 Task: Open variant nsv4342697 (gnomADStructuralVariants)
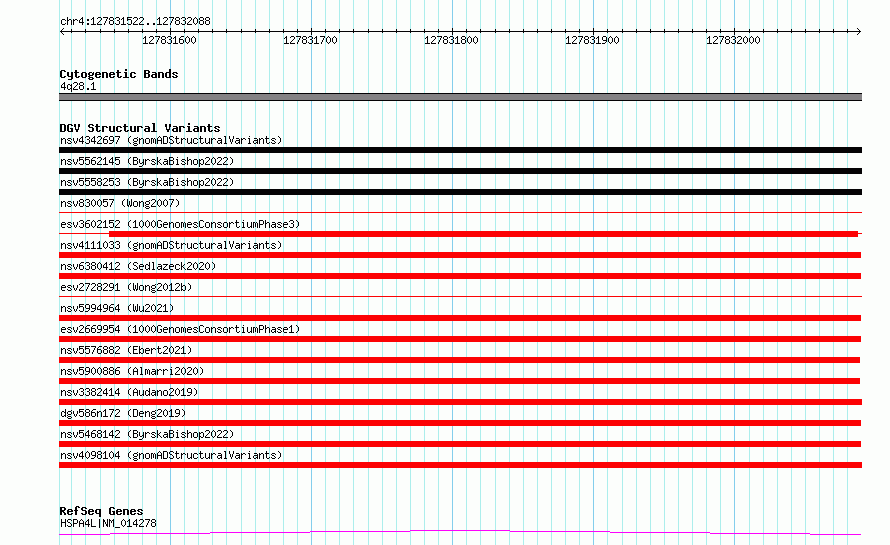point(171,140)
